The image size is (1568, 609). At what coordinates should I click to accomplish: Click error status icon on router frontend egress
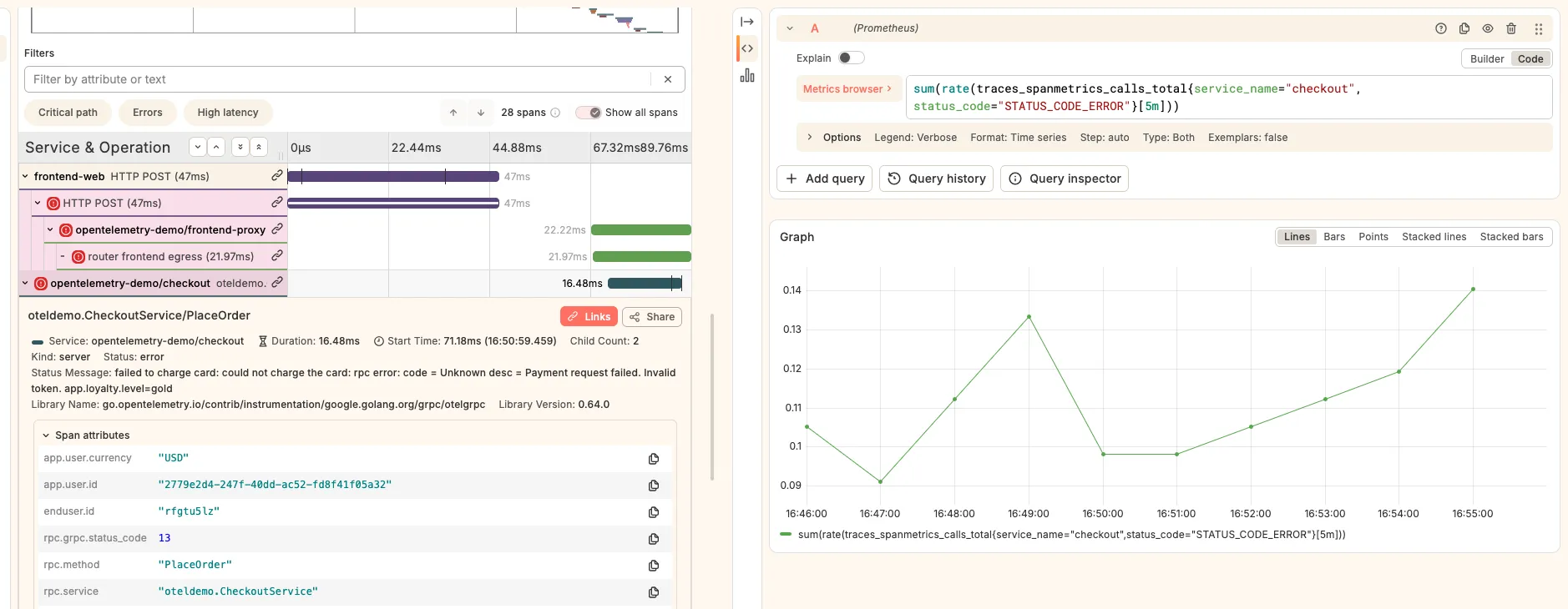pos(78,257)
